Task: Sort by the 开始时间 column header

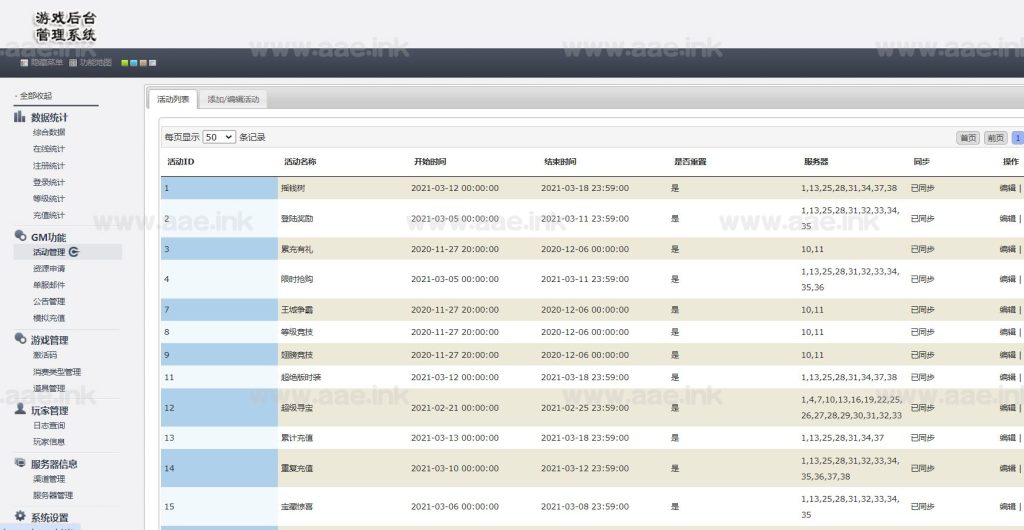Action: click(x=430, y=162)
